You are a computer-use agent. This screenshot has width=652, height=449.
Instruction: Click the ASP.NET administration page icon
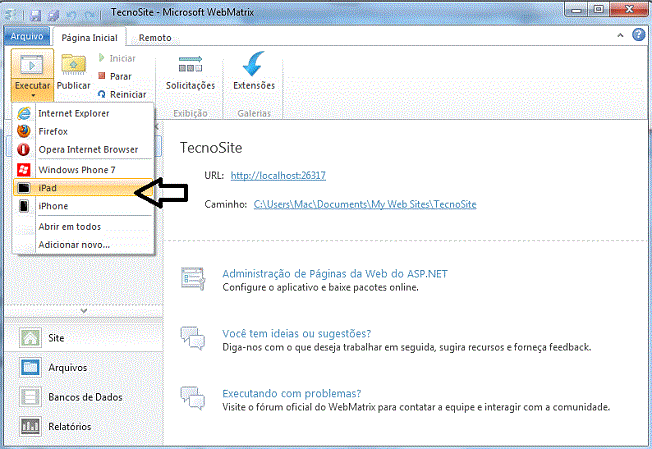pos(193,279)
